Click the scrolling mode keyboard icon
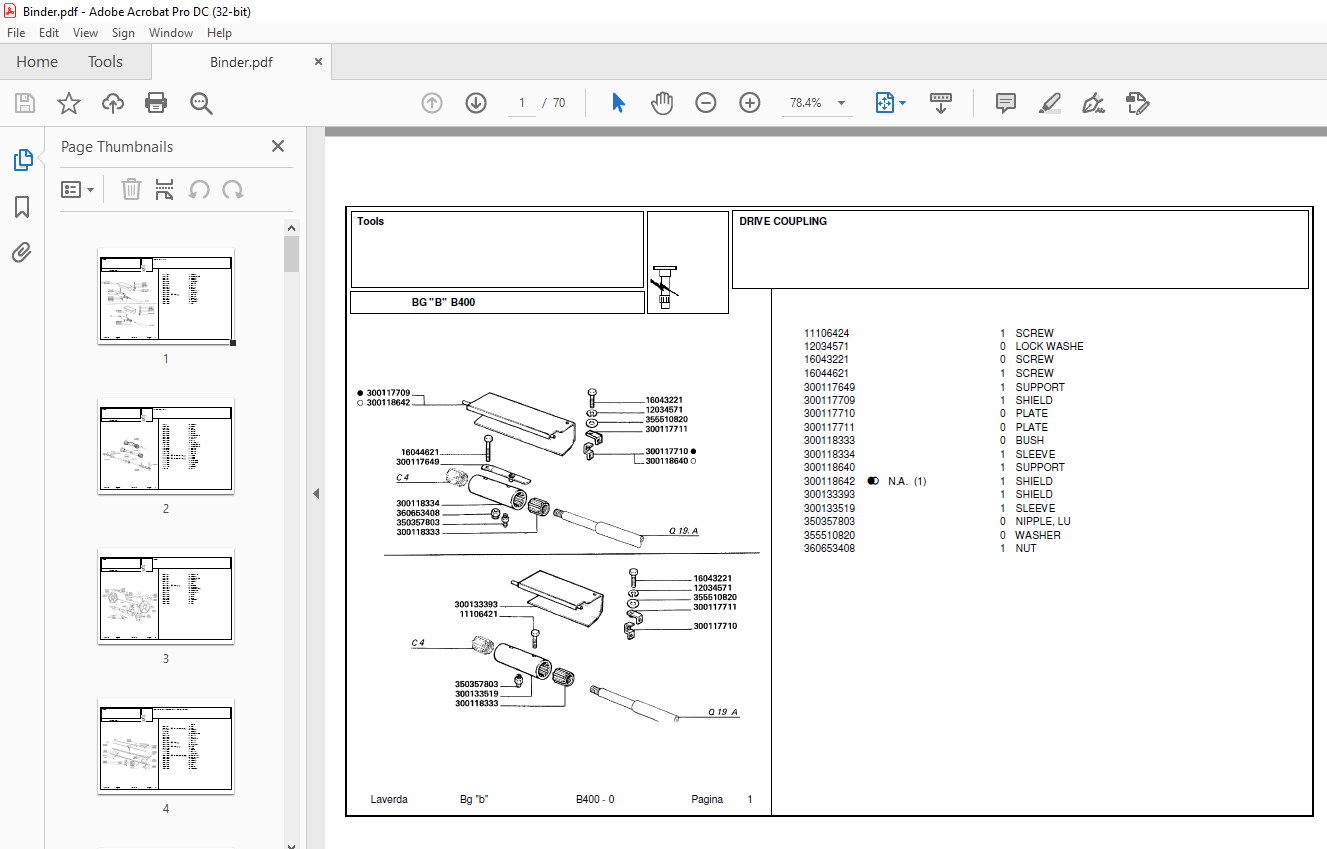This screenshot has width=1327, height=849. click(941, 103)
